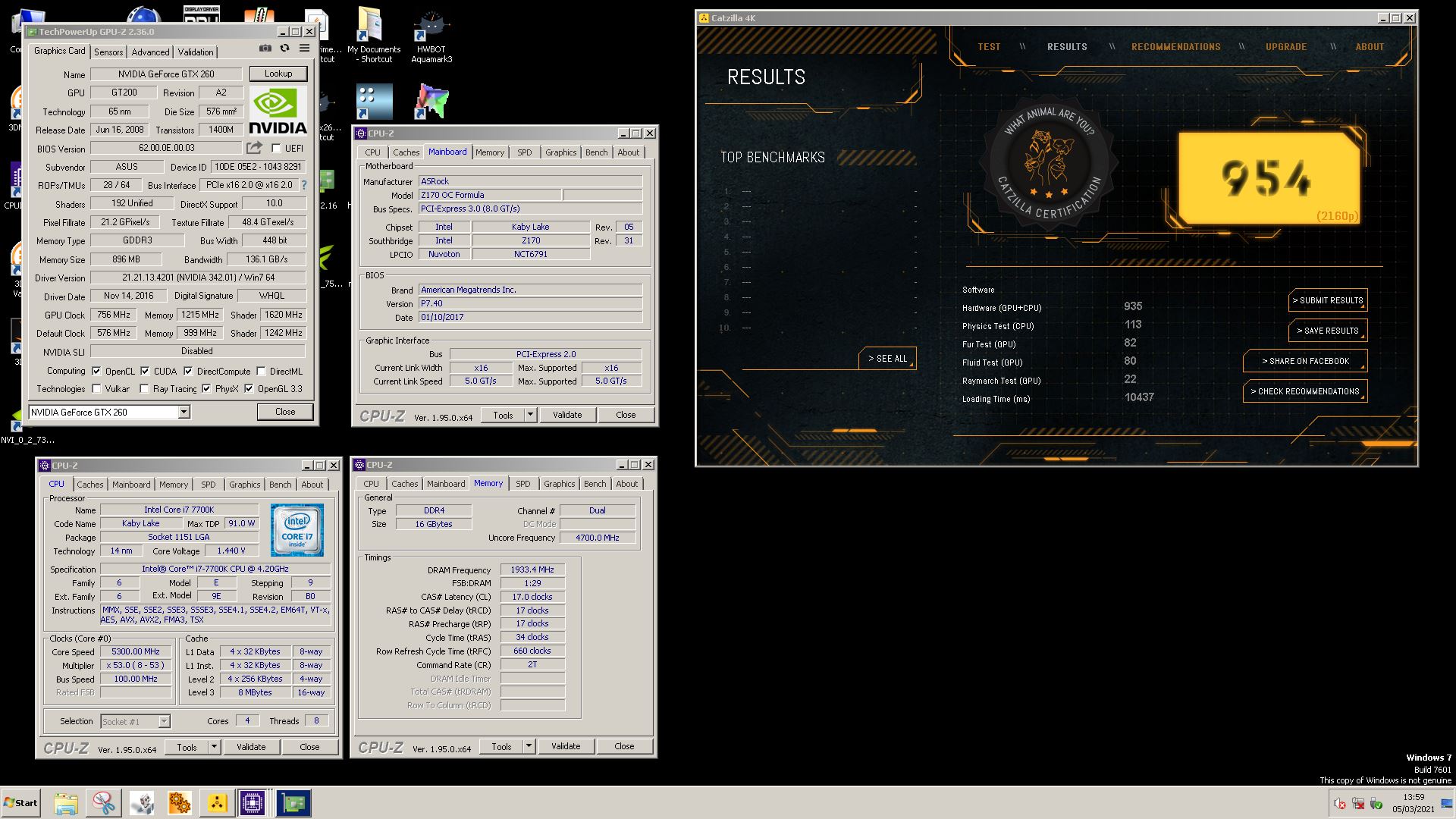Open the colorful triangle desktop shortcut icon
1456x819 pixels.
point(431,102)
